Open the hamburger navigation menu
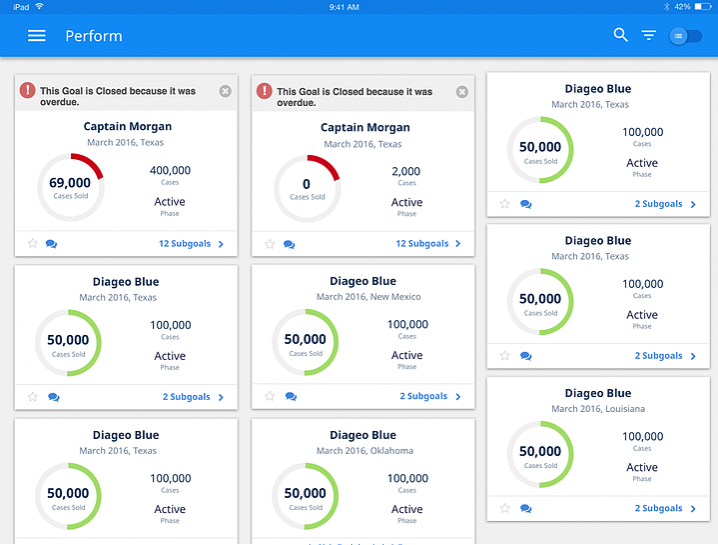This screenshot has height=545, width=718. pyautogui.click(x=37, y=36)
